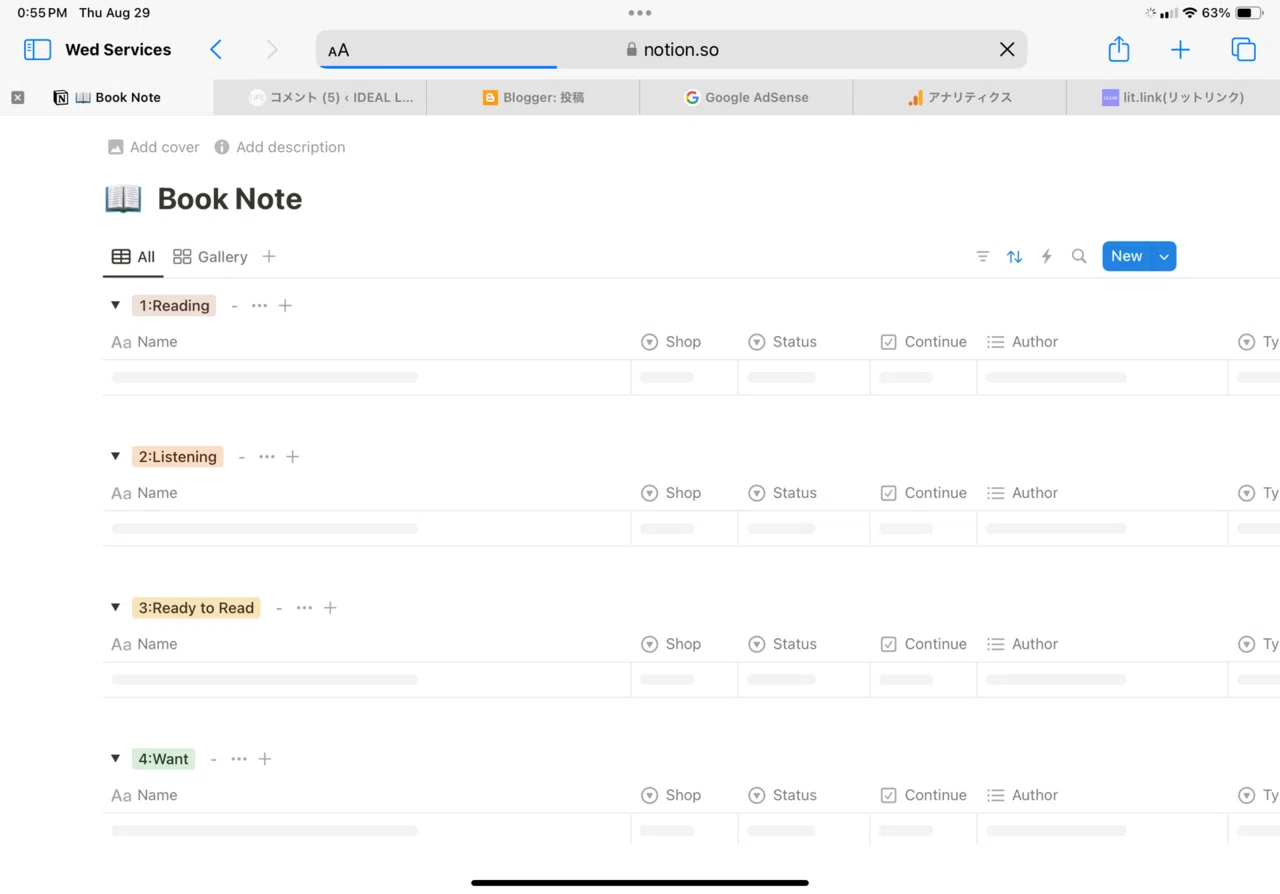Show the tab overview grid
Viewport: 1280px width, 894px height.
[1243, 50]
